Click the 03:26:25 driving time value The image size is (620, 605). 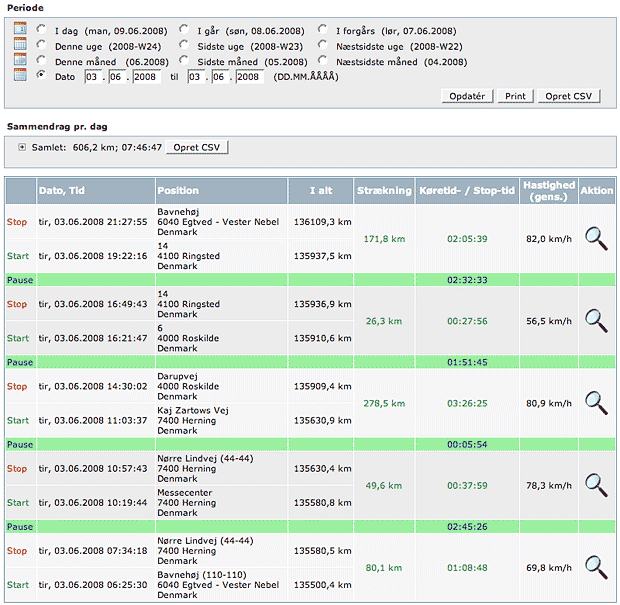pos(467,403)
